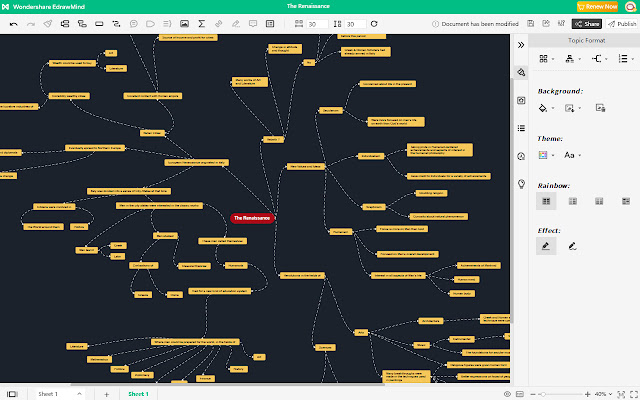This screenshot has width=640, height=400.
Task: Enable the hand-drawn Effect option
Action: 572,245
